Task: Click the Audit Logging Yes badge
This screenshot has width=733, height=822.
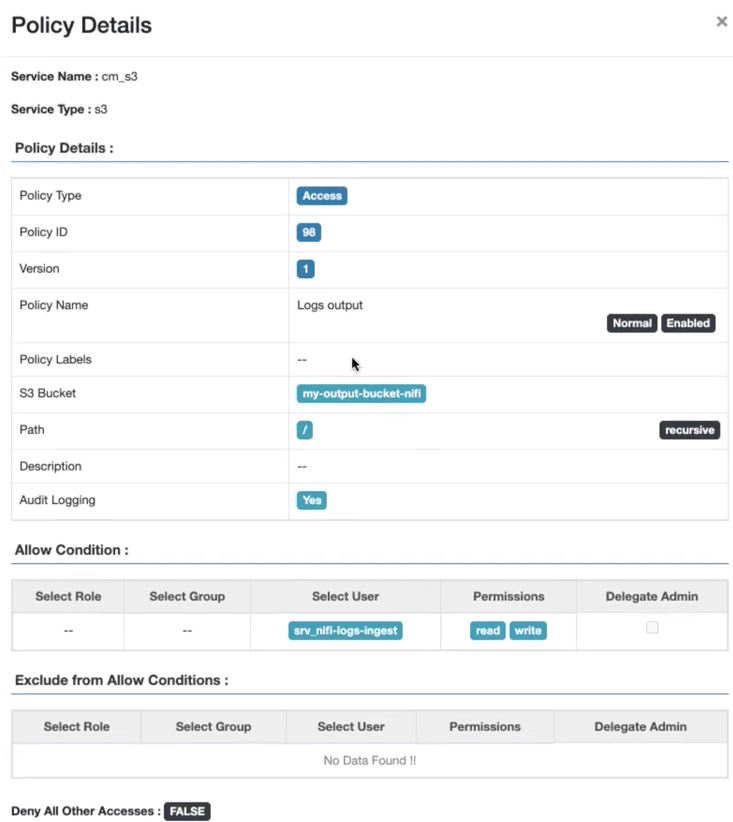Action: coord(312,500)
